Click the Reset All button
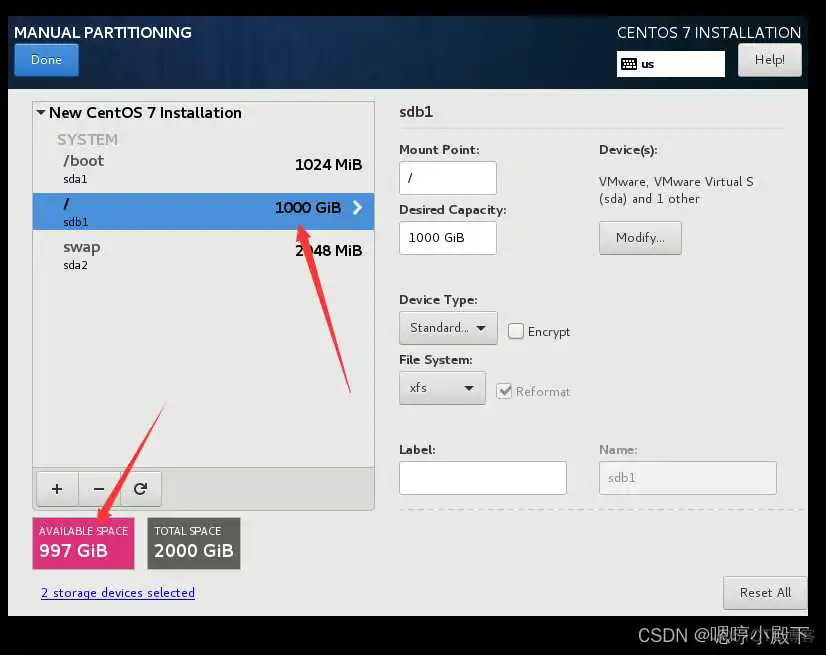 click(x=764, y=593)
